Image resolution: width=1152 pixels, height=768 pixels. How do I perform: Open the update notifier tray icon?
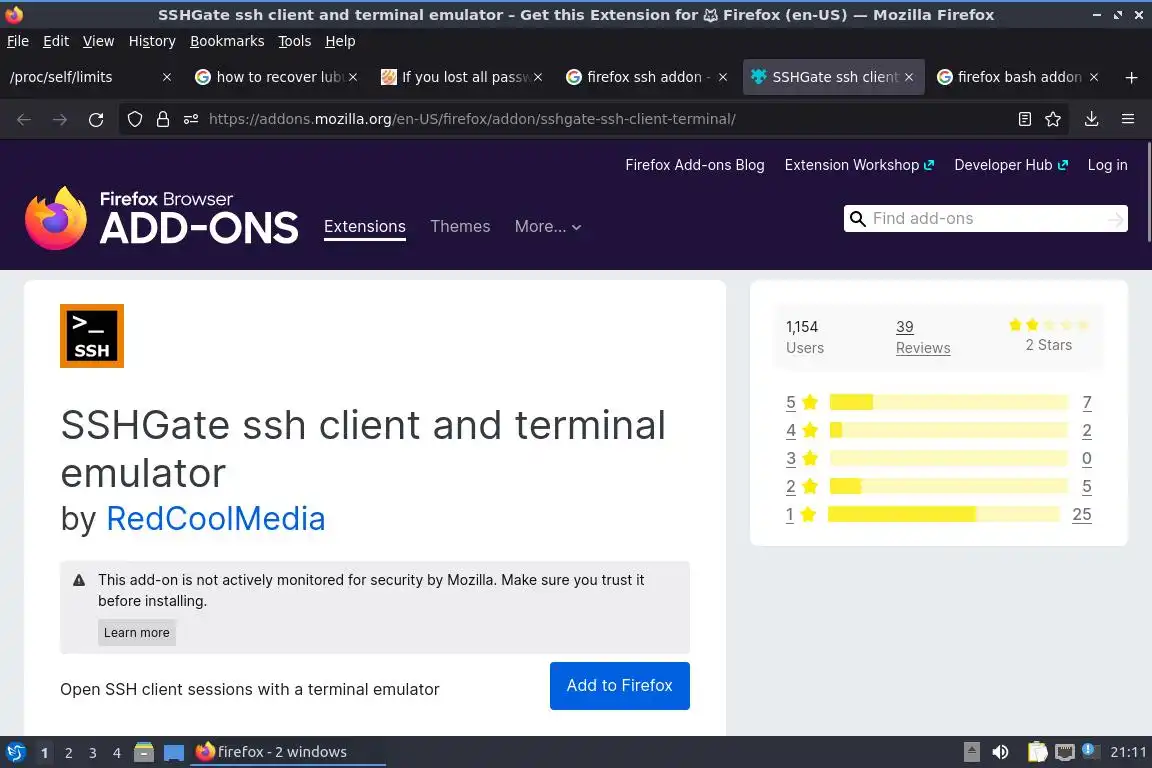(1090, 751)
